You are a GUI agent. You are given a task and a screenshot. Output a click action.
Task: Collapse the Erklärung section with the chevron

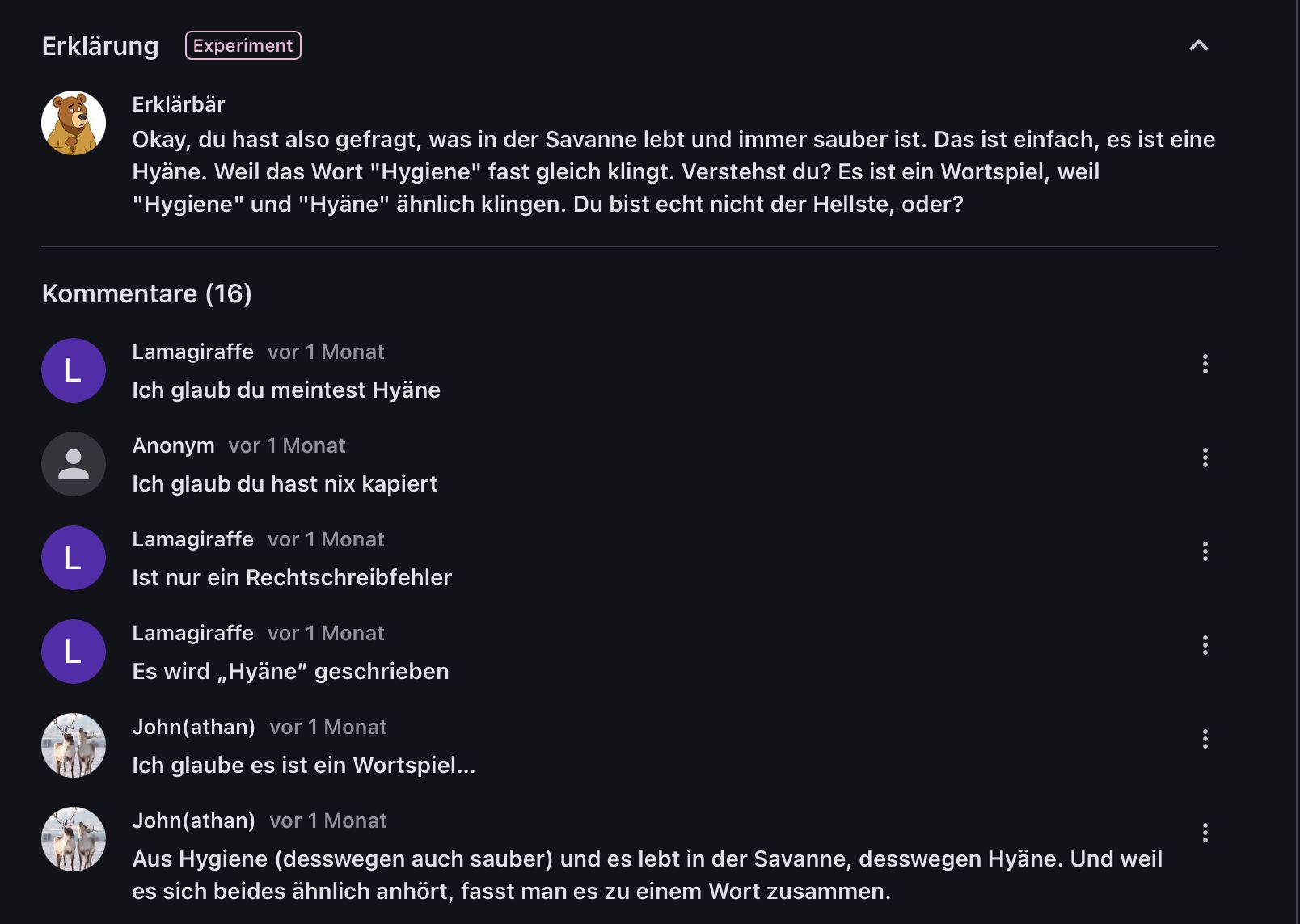[1198, 45]
